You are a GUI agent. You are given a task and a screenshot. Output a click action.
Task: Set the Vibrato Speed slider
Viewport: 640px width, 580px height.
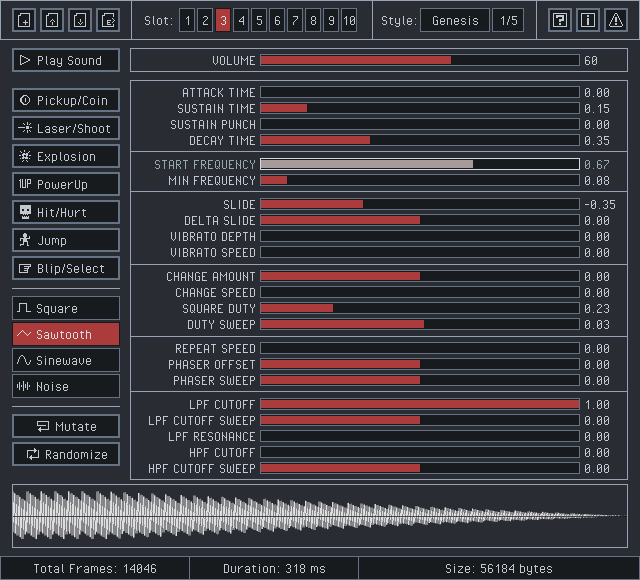click(420, 252)
